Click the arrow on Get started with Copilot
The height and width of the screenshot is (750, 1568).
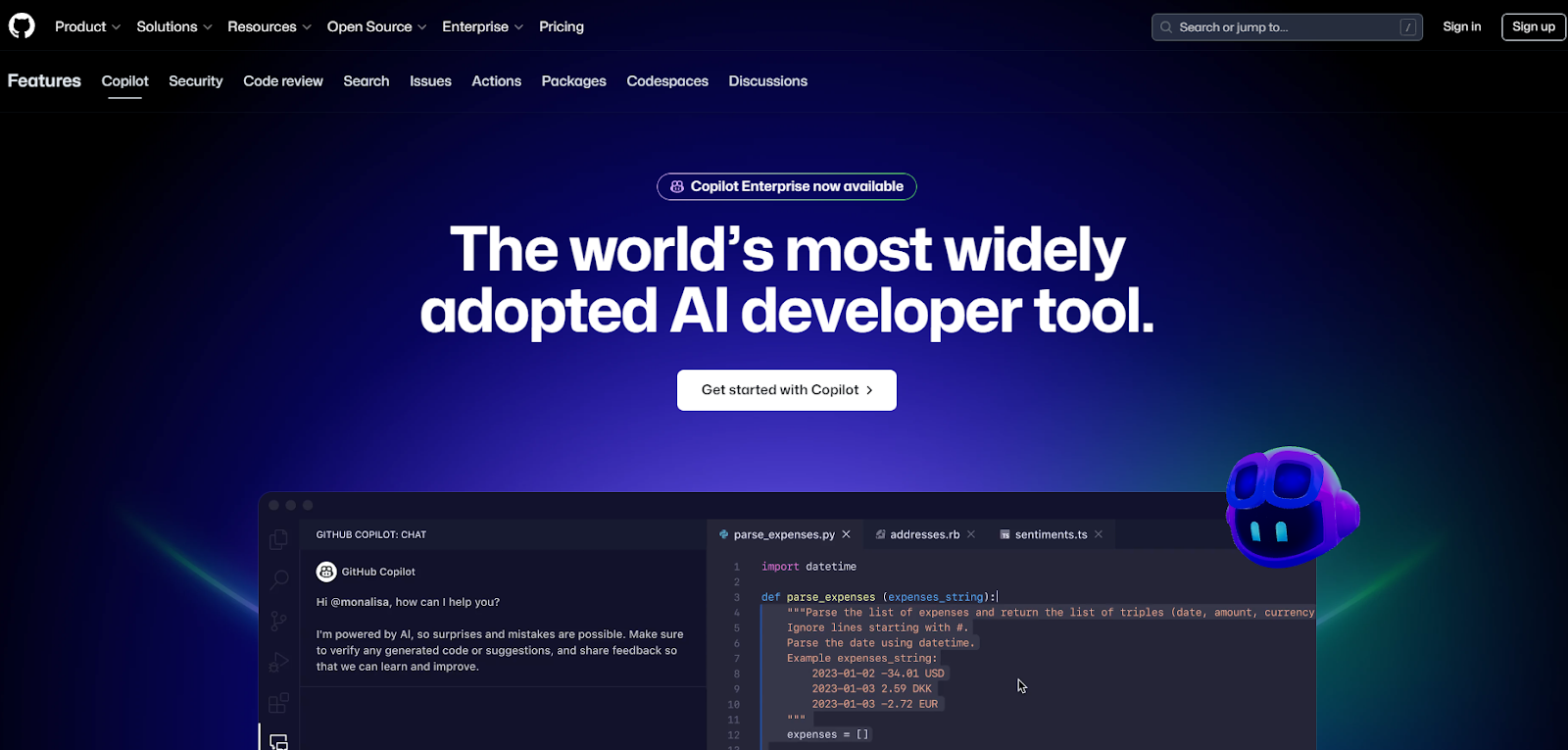pos(869,390)
